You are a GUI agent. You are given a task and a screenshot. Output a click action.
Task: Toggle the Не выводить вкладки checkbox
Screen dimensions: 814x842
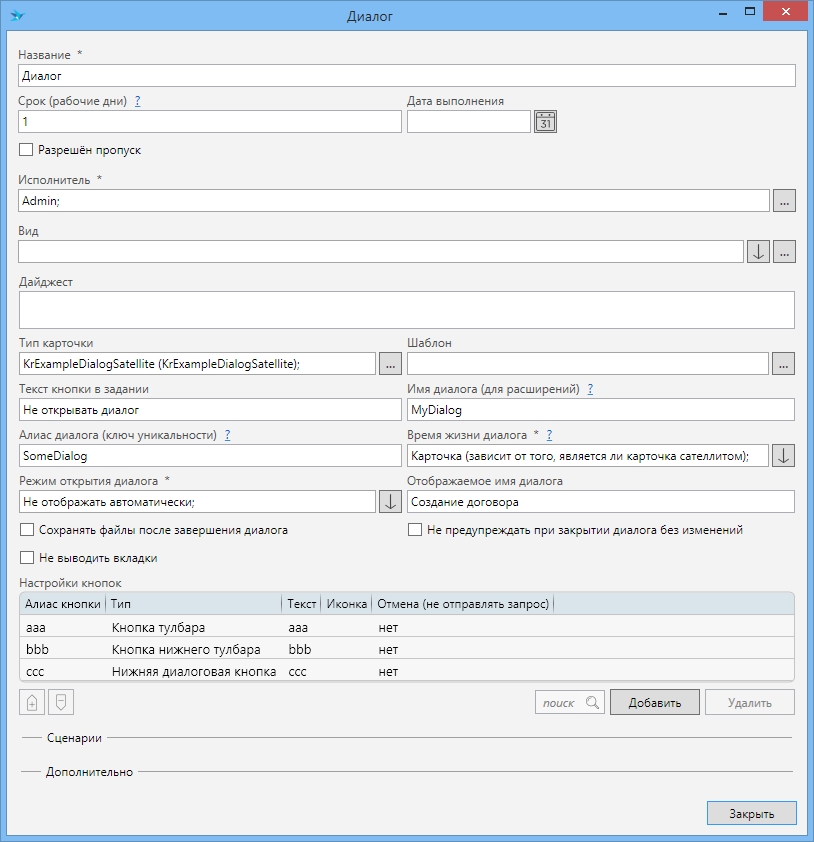tap(26, 558)
